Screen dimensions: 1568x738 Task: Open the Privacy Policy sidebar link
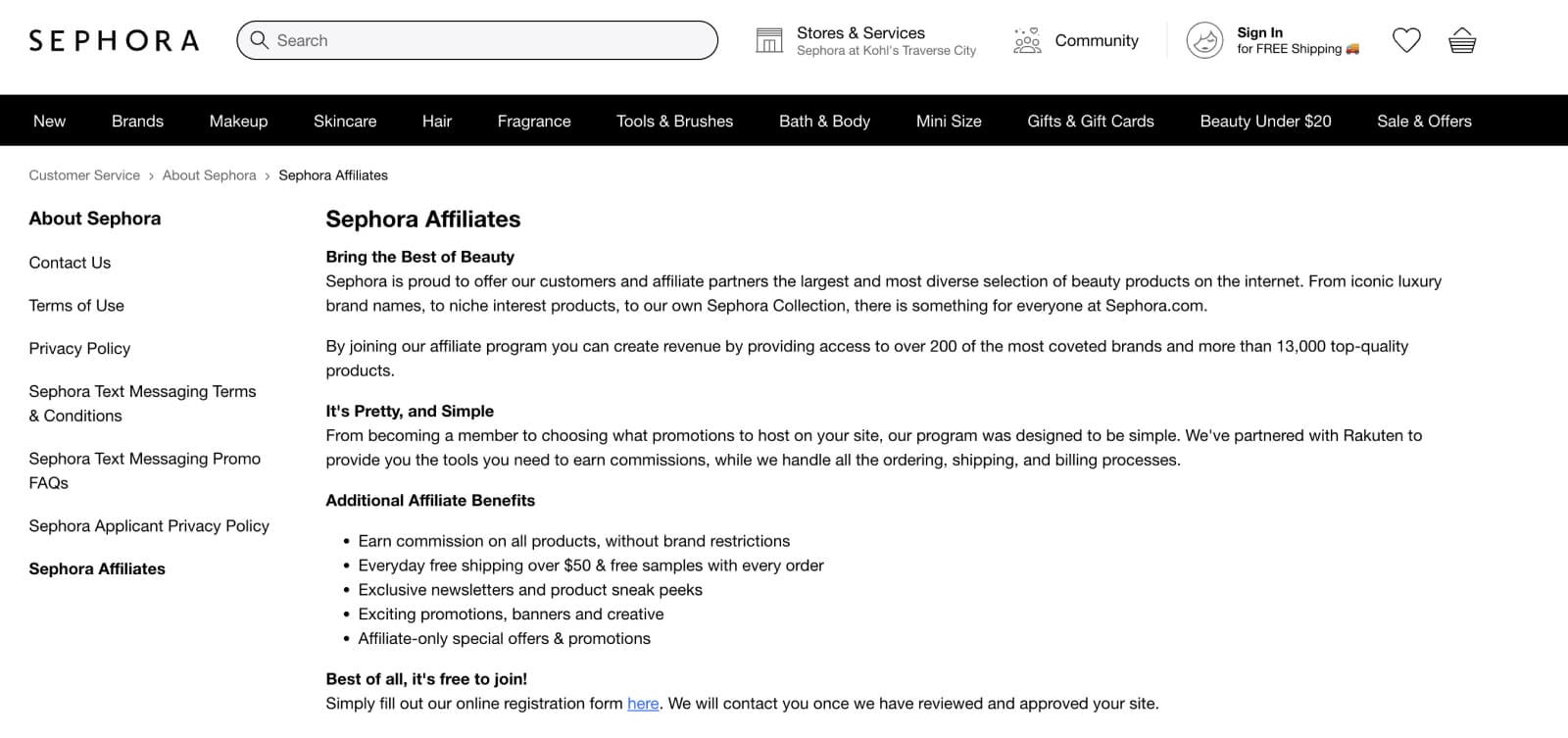pyautogui.click(x=79, y=348)
